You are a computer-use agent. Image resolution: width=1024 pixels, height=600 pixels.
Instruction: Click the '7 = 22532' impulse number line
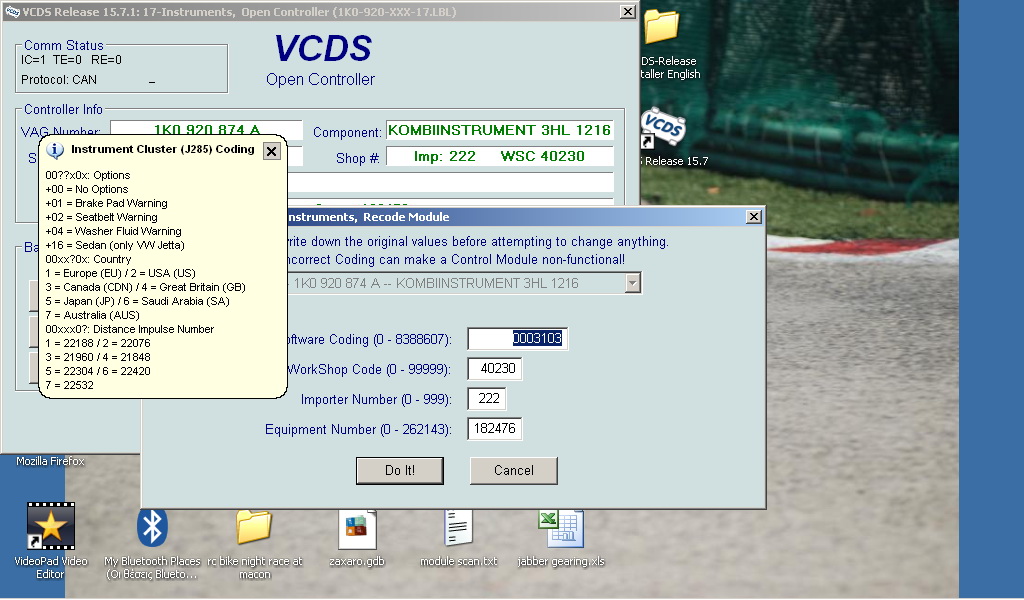[69, 385]
